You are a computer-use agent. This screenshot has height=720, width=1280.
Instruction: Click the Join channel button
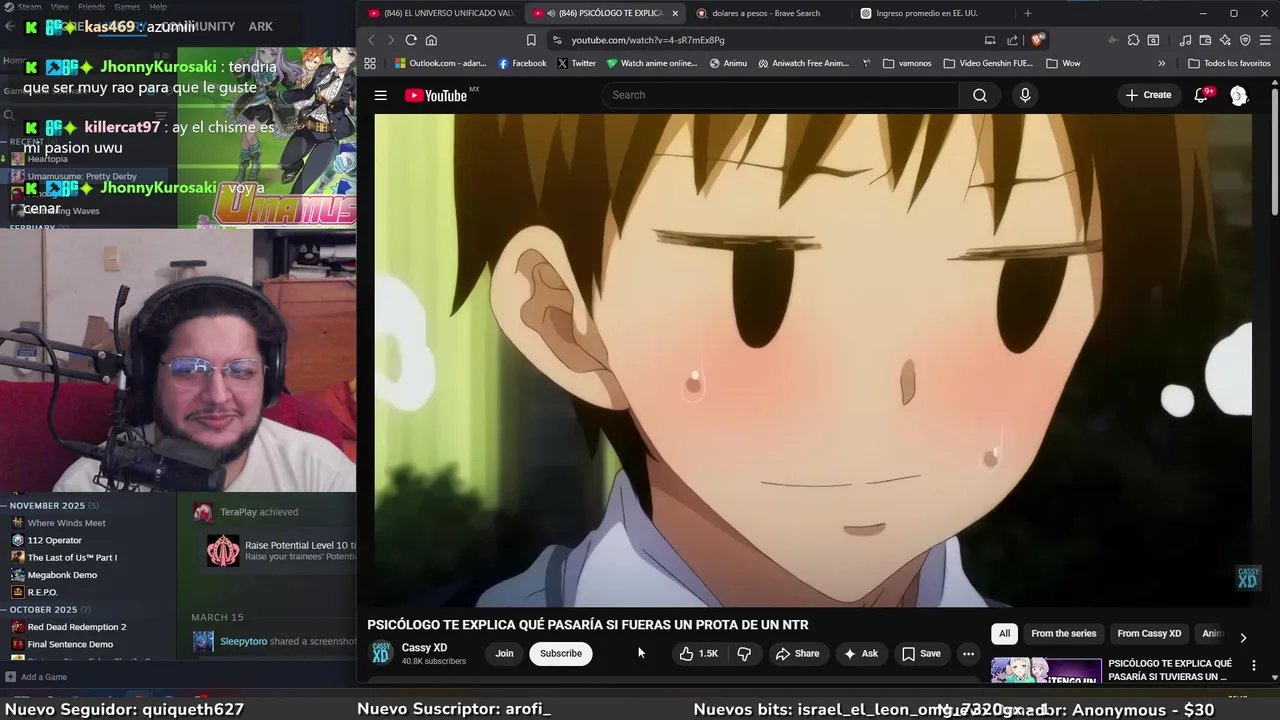(504, 654)
